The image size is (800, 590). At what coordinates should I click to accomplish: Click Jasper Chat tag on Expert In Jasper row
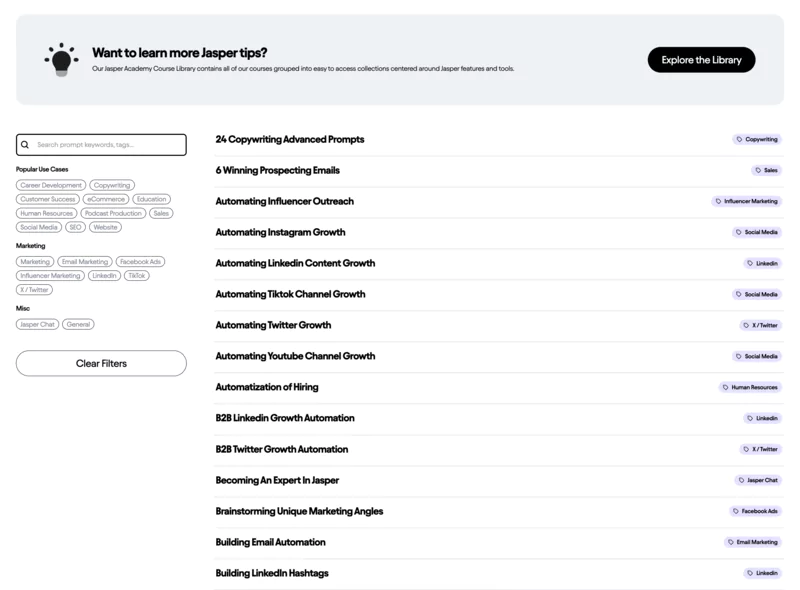pyautogui.click(x=758, y=480)
